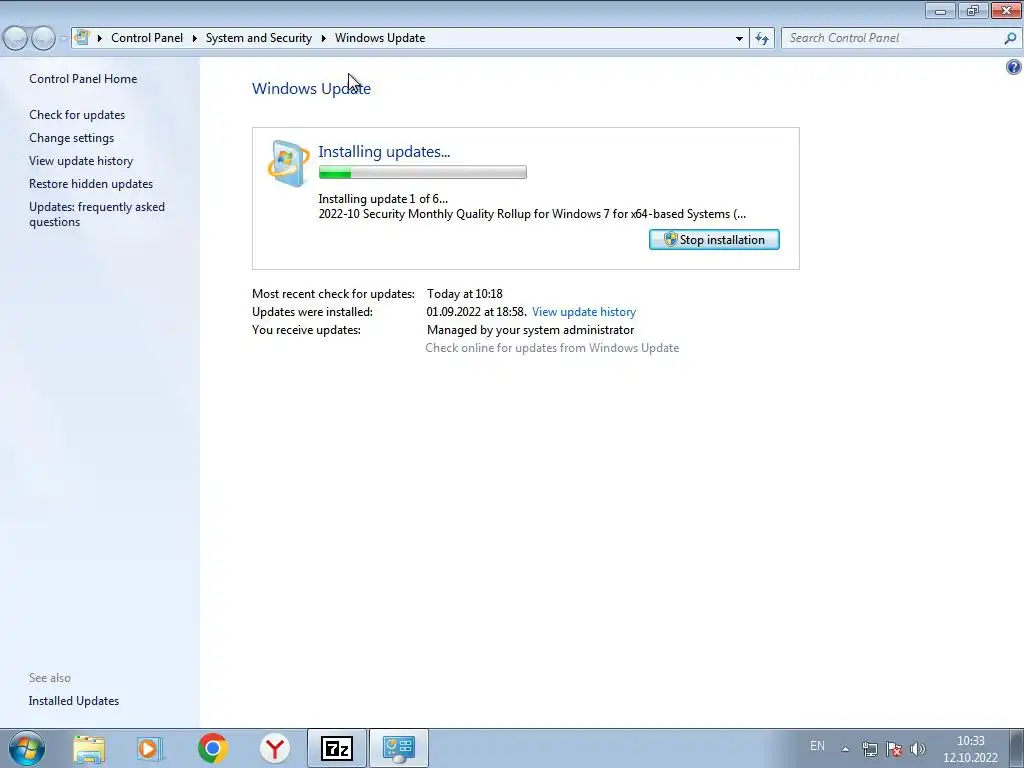This screenshot has height=768, width=1024.
Task: Click the help question mark icon
Action: tap(1014, 67)
